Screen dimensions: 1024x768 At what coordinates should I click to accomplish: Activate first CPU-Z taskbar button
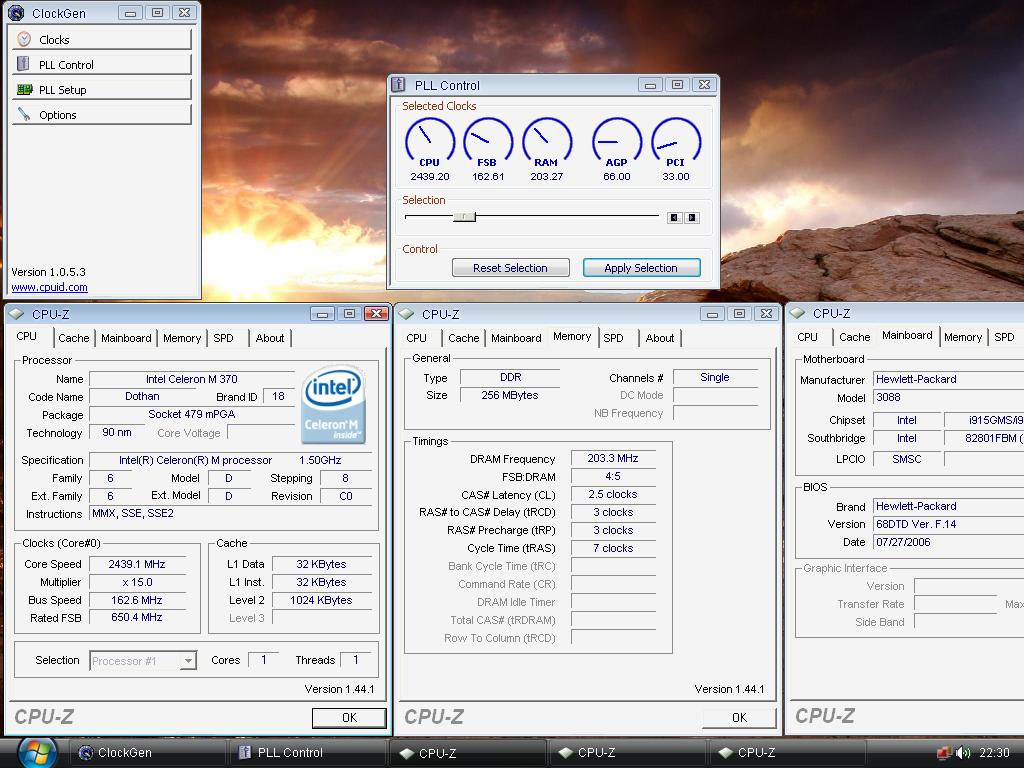click(x=468, y=753)
